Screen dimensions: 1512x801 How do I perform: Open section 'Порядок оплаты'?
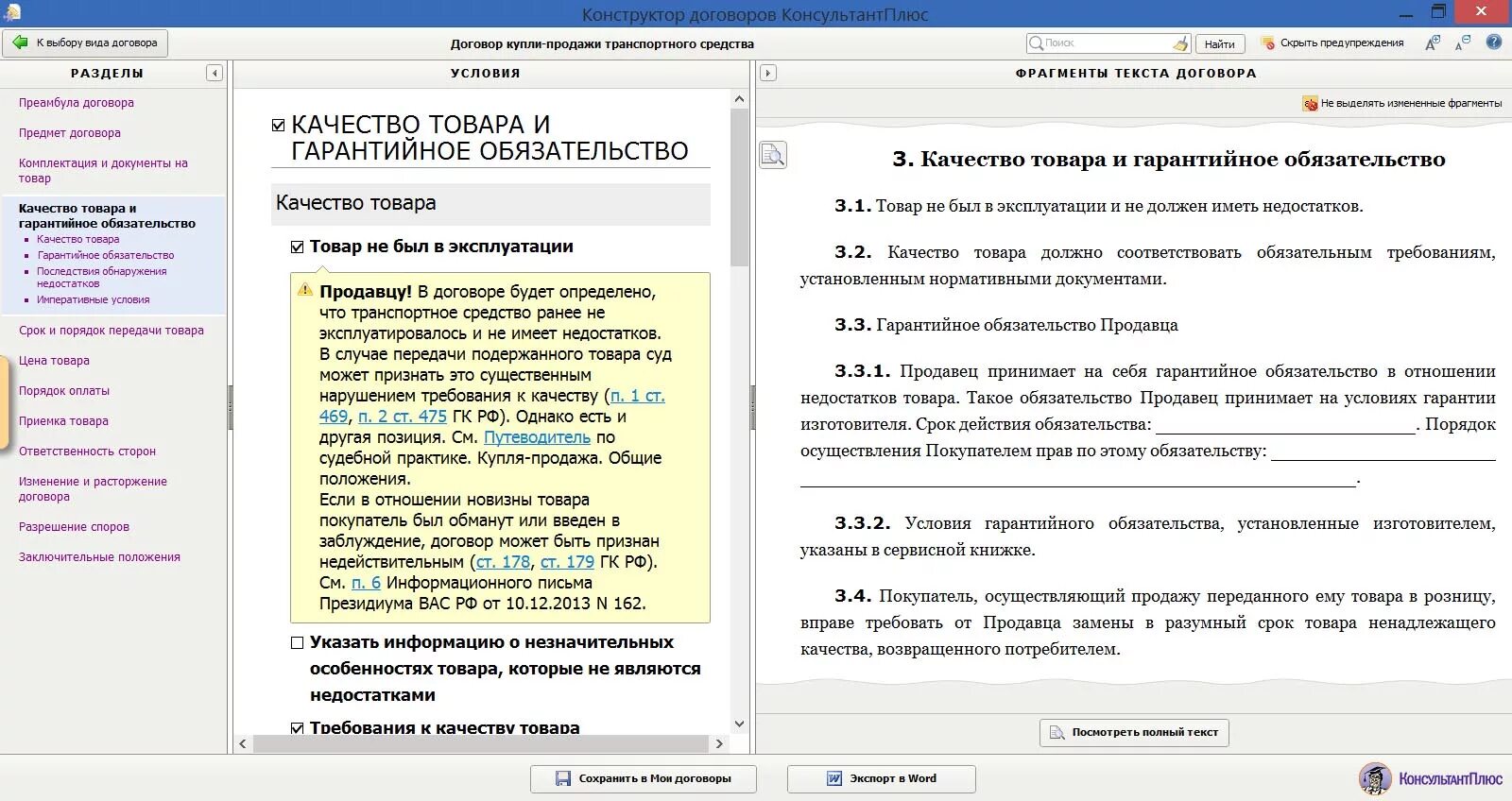[64, 391]
